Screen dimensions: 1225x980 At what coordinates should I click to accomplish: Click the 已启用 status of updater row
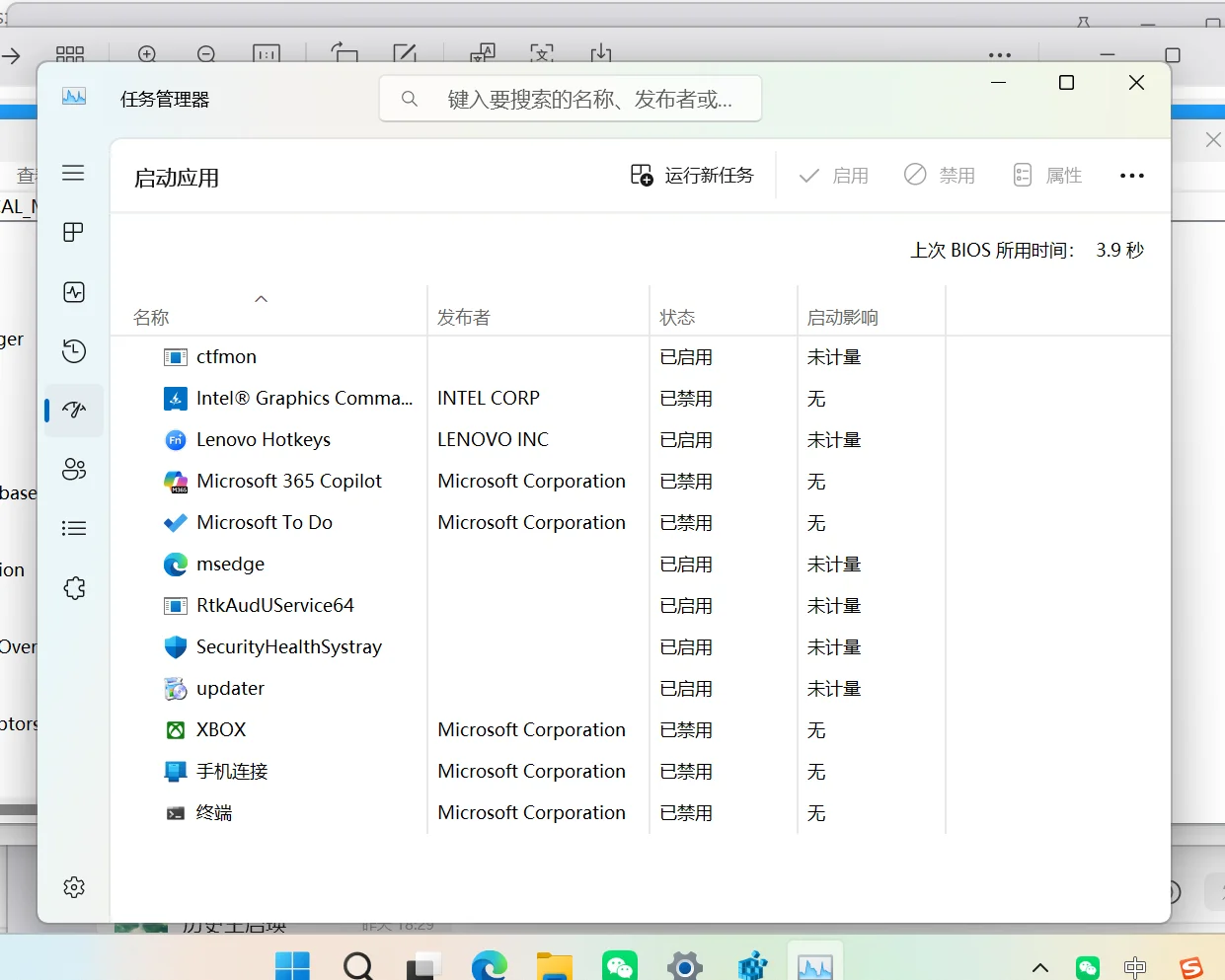[686, 689]
